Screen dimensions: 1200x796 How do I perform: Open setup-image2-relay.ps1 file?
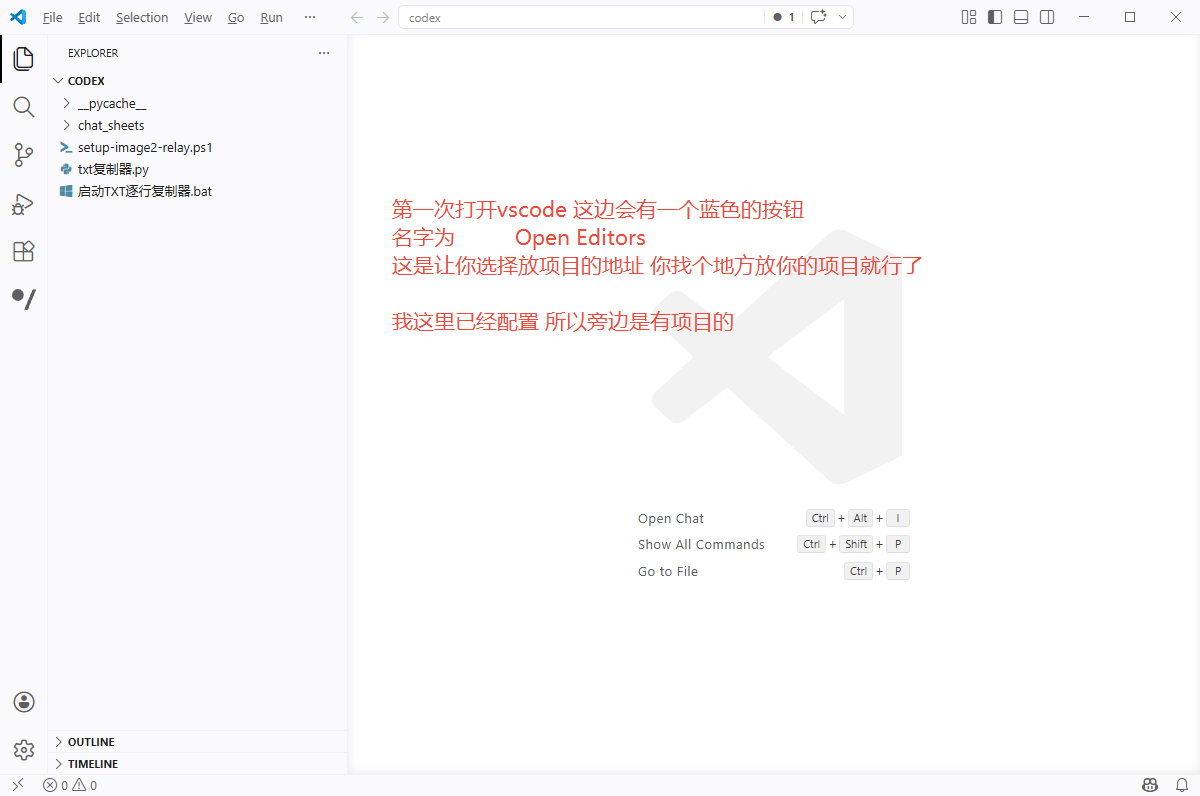198,147
